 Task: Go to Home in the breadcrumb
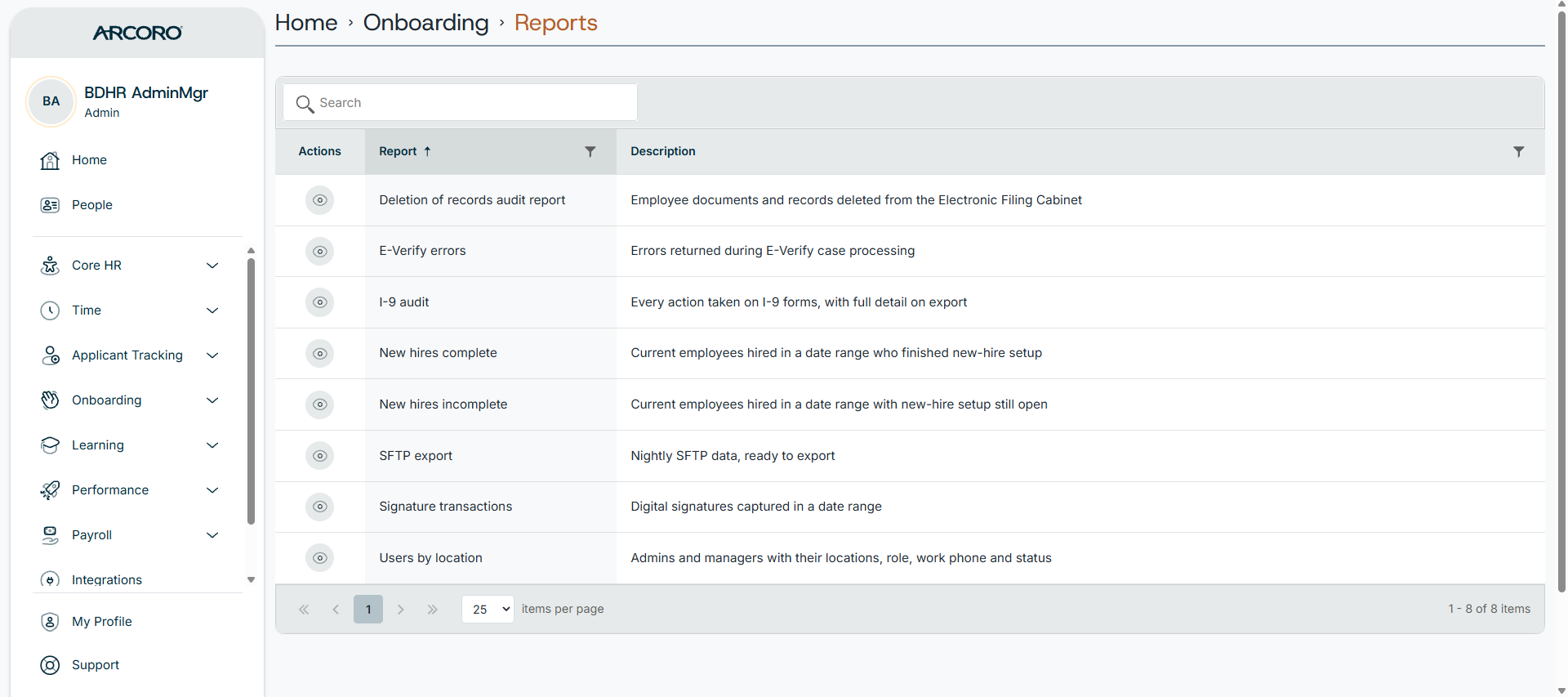pyautogui.click(x=306, y=23)
